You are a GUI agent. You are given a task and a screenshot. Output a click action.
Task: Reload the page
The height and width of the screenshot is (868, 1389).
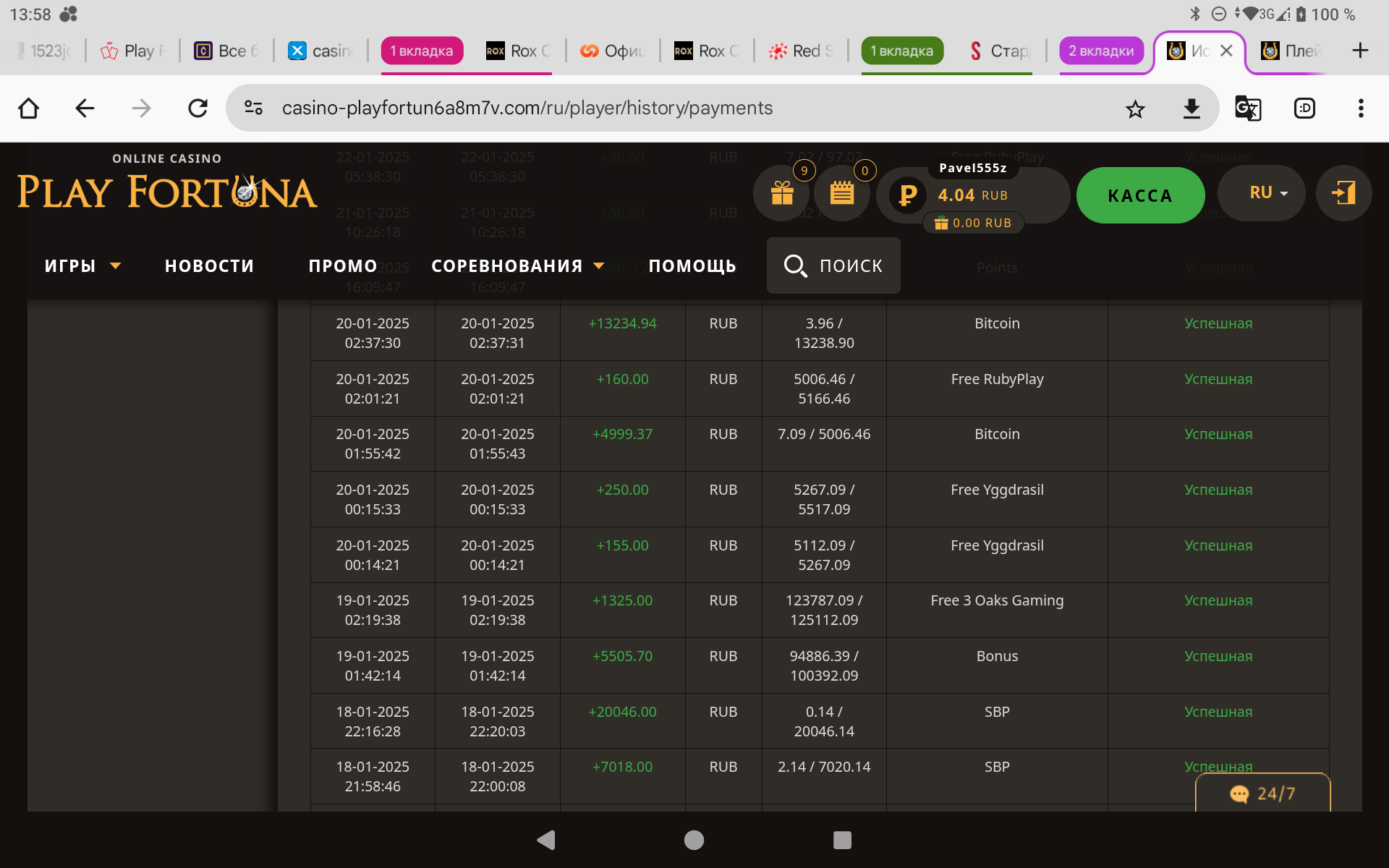click(197, 109)
